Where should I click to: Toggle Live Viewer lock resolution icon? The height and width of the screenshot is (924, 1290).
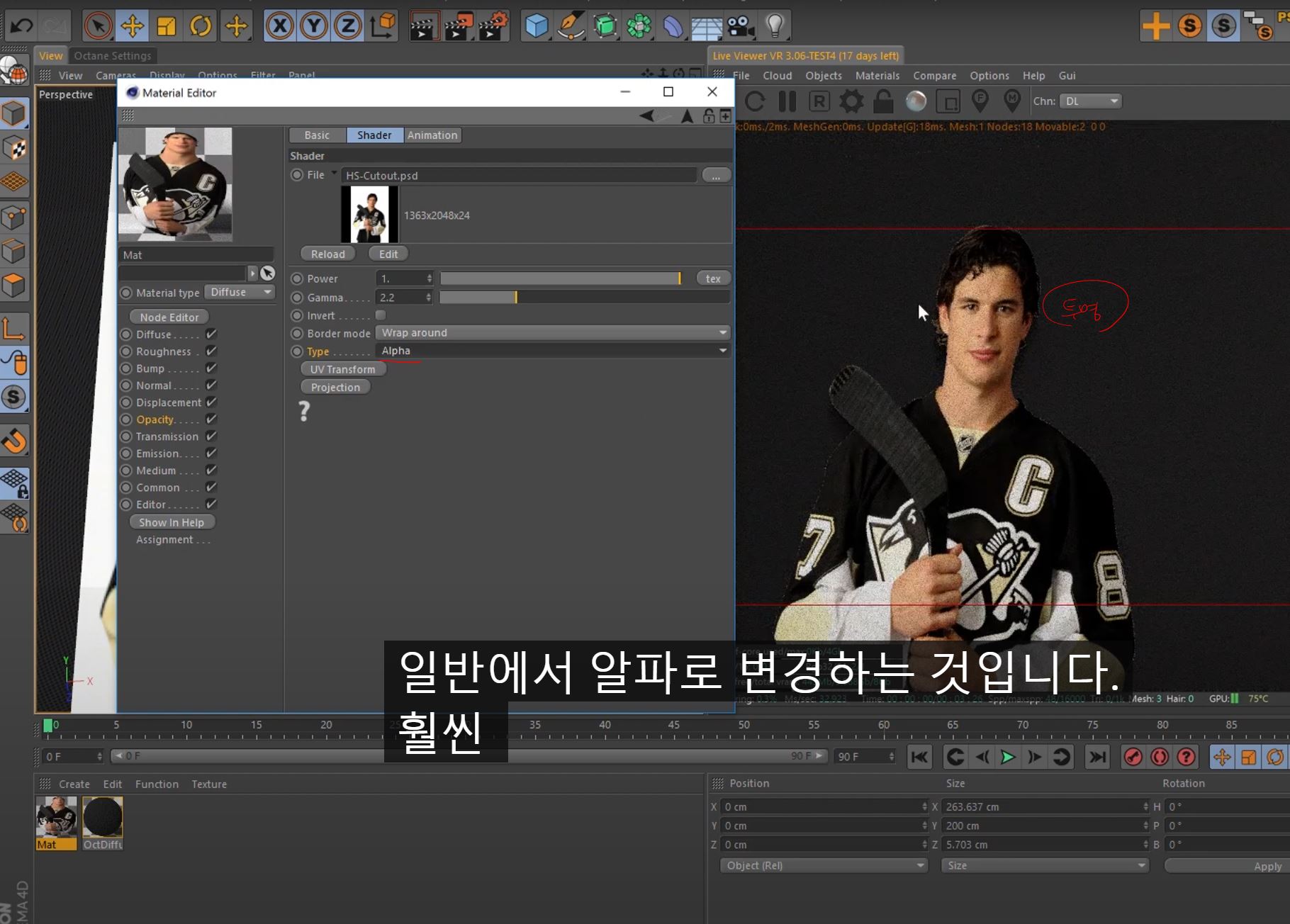[883, 101]
